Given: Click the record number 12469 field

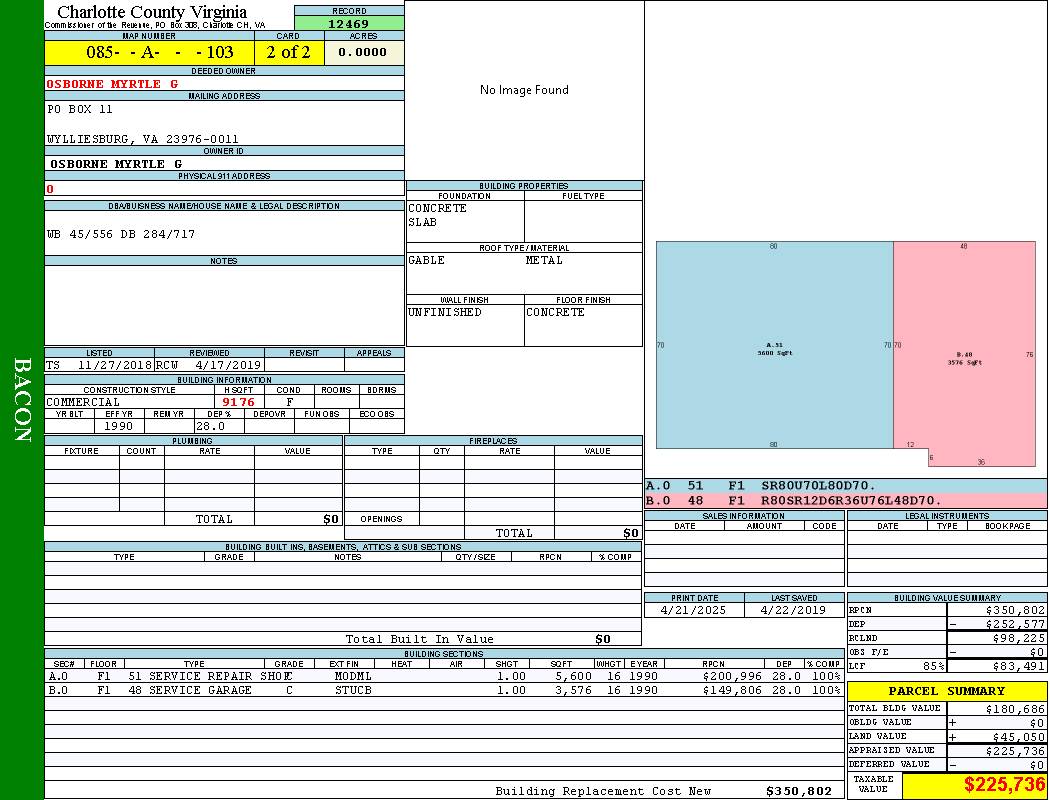Looking at the screenshot, I should coord(349,24).
